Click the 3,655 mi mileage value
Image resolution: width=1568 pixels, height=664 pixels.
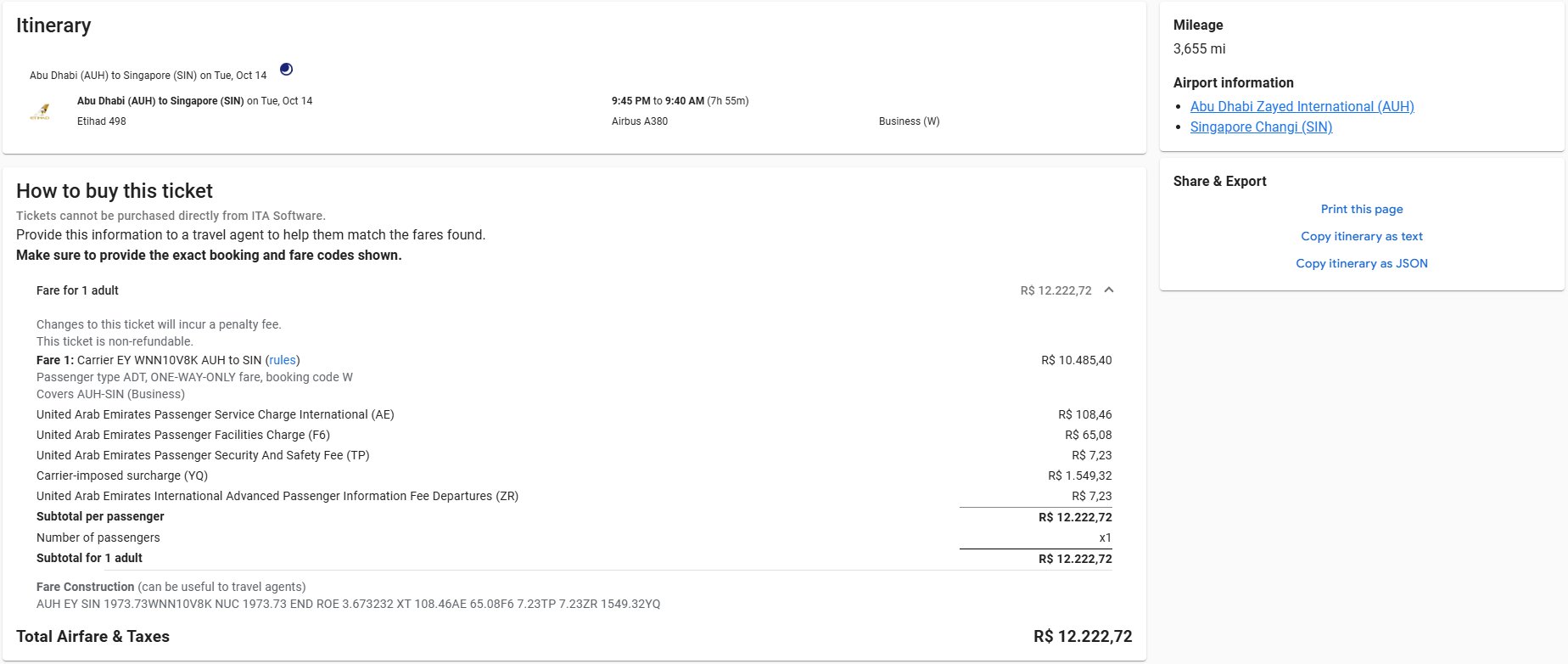pyautogui.click(x=1199, y=49)
